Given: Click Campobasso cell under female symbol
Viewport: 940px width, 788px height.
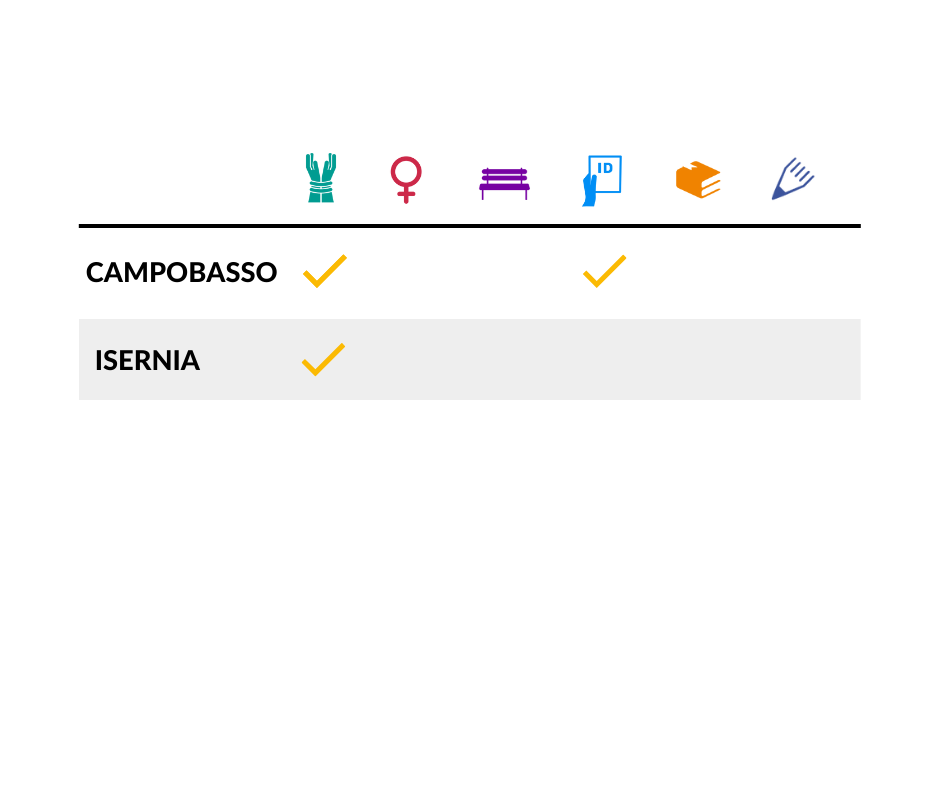Looking at the screenshot, I should [x=406, y=272].
